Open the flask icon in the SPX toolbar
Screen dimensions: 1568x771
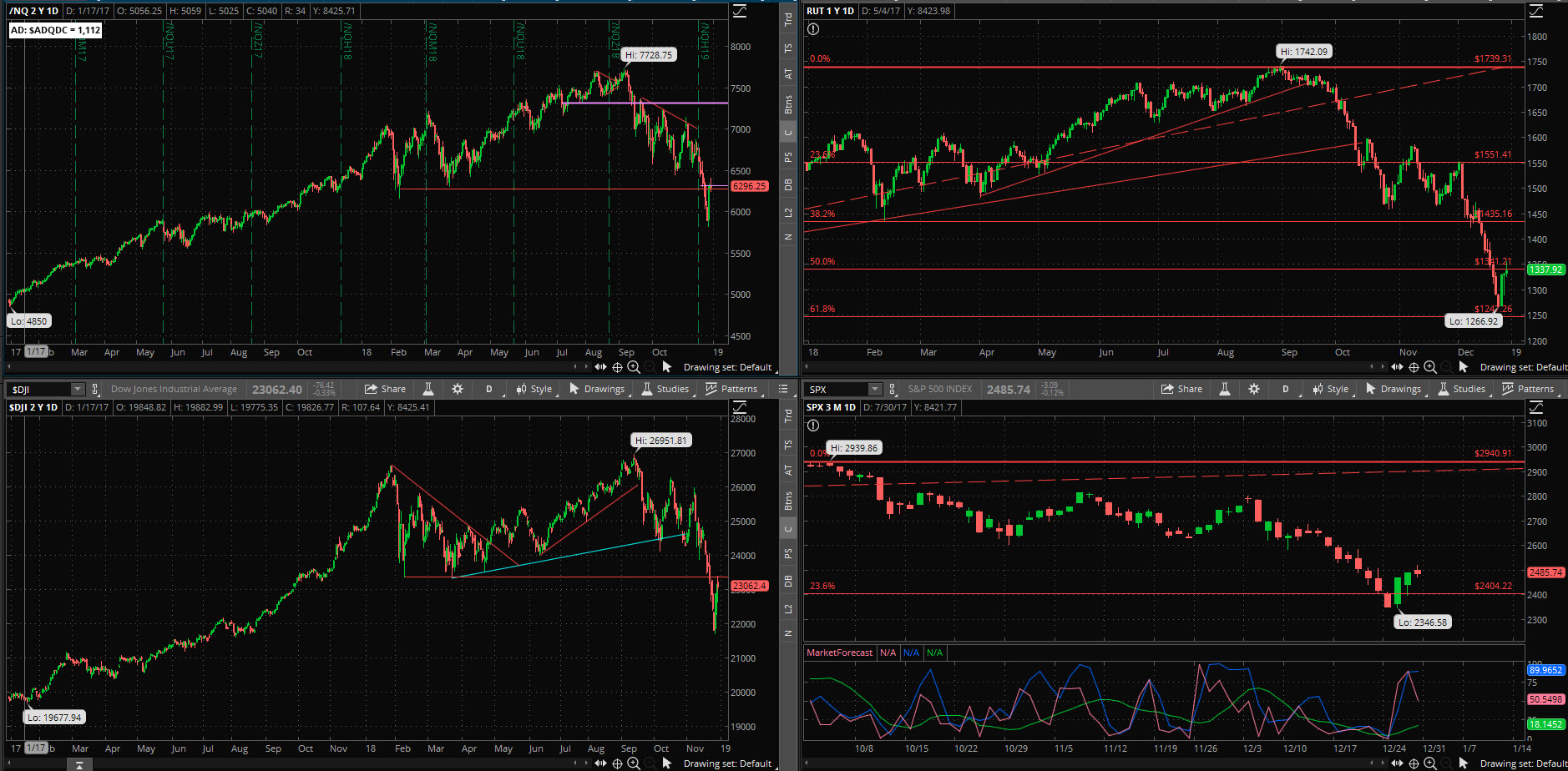(x=1225, y=389)
